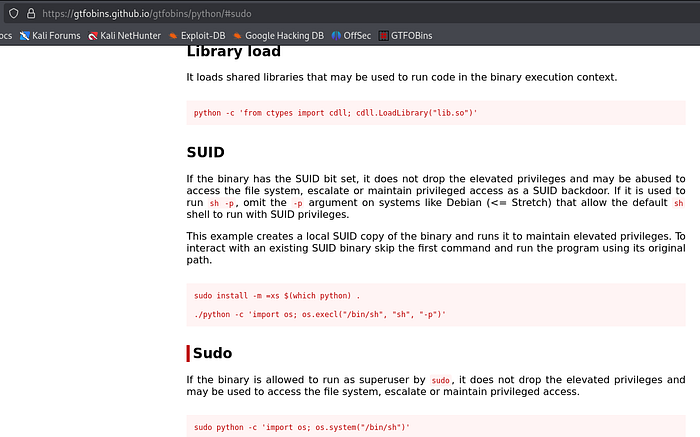Click the 'This example creates a local SUID' paragraph
Viewport: 700px width, 437px height.
[x=436, y=248]
